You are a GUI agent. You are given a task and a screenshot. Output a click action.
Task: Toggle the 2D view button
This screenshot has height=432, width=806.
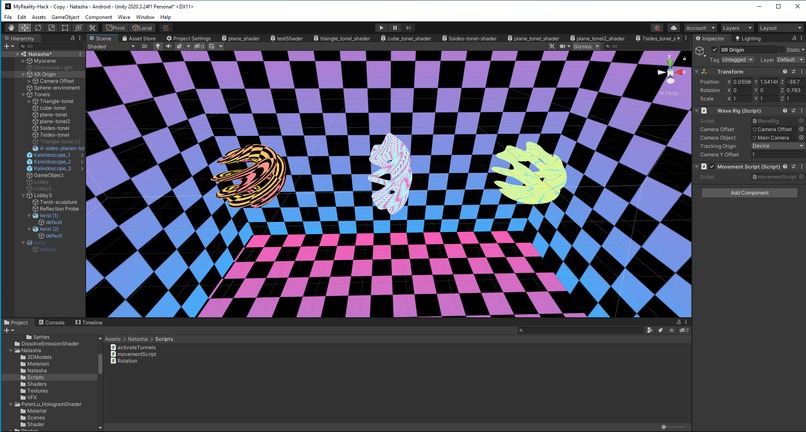(x=144, y=46)
